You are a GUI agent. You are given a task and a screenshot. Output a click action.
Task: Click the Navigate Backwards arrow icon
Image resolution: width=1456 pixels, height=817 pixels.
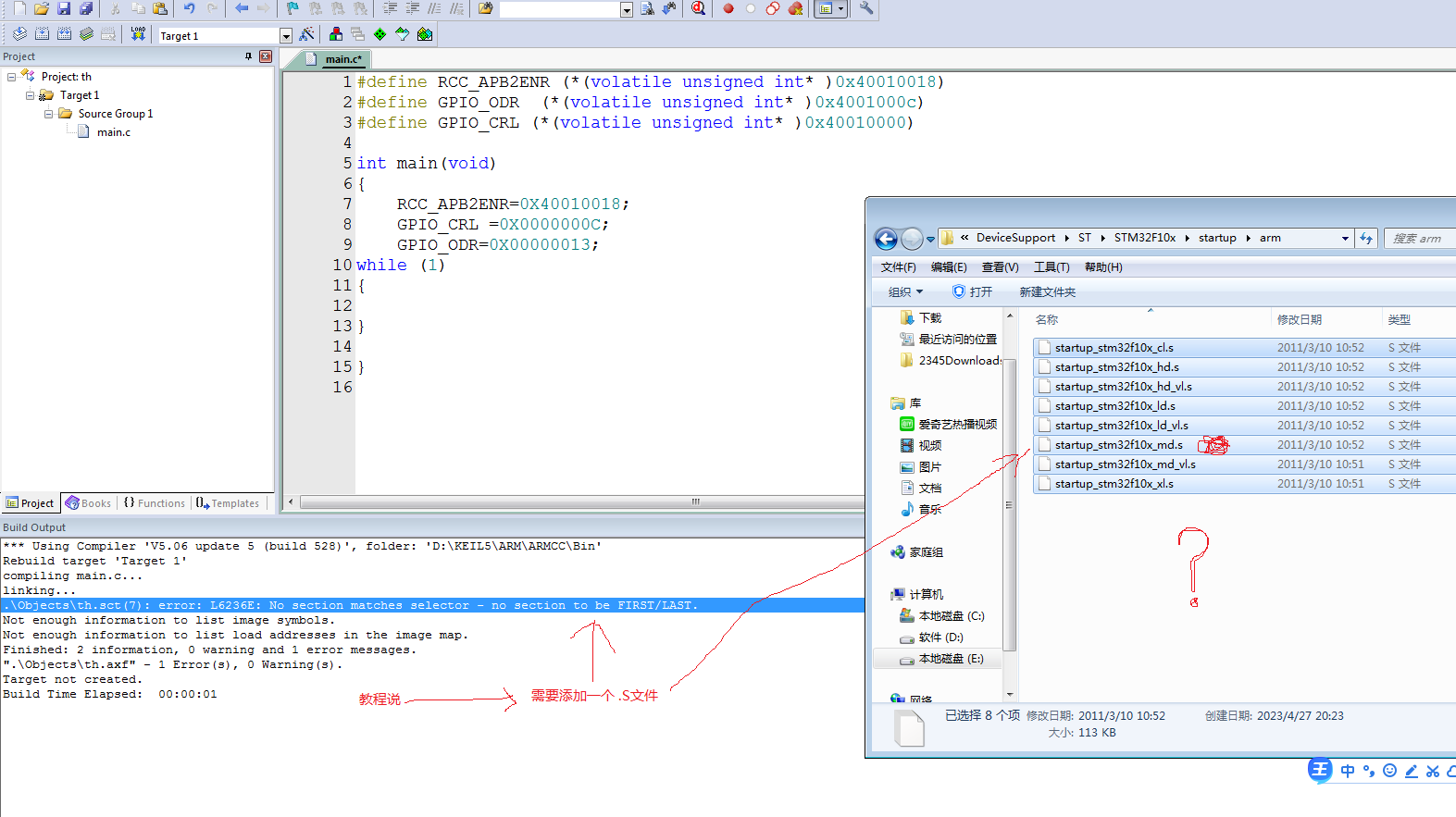click(242, 8)
